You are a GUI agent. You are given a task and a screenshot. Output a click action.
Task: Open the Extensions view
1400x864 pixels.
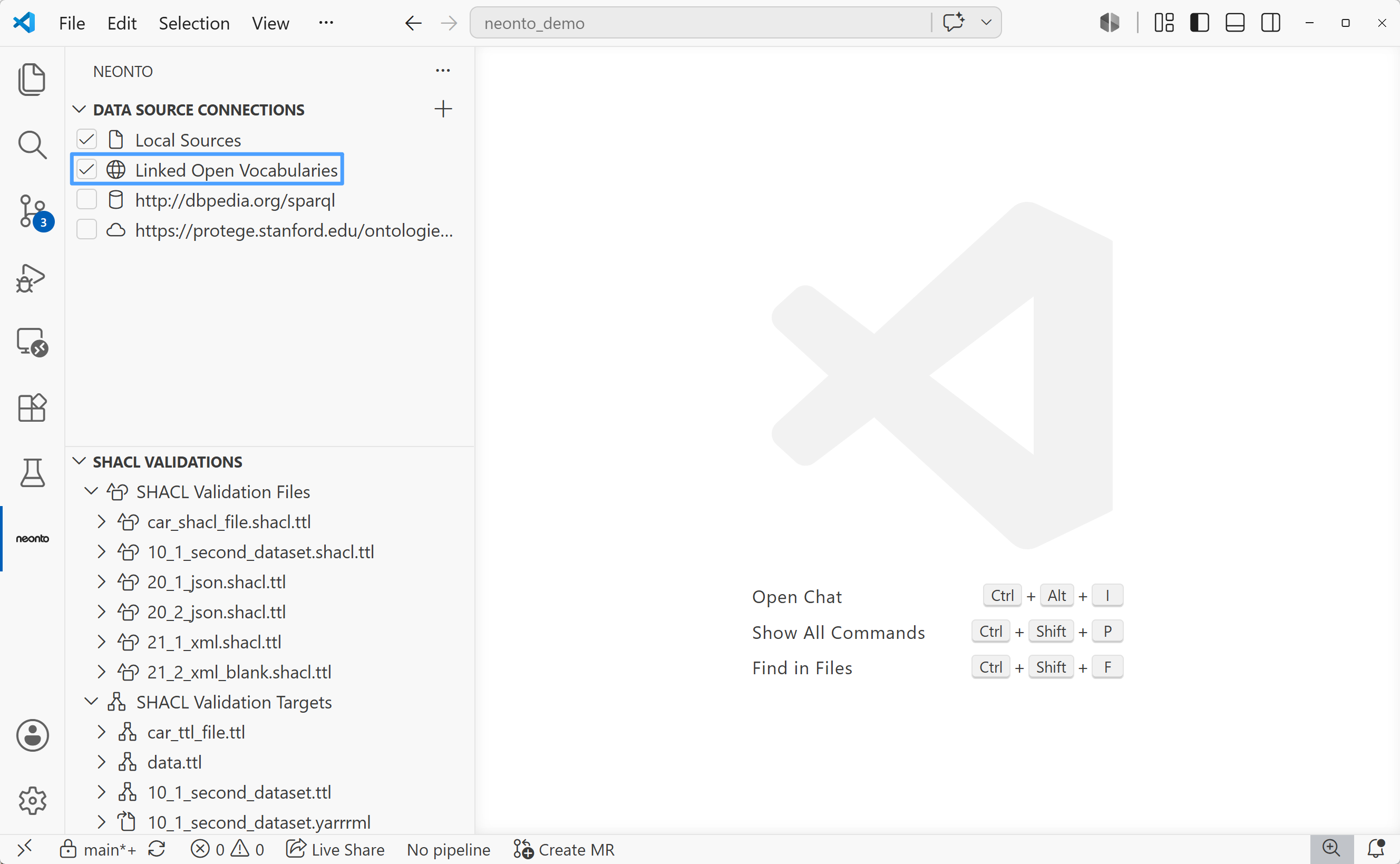point(33,407)
